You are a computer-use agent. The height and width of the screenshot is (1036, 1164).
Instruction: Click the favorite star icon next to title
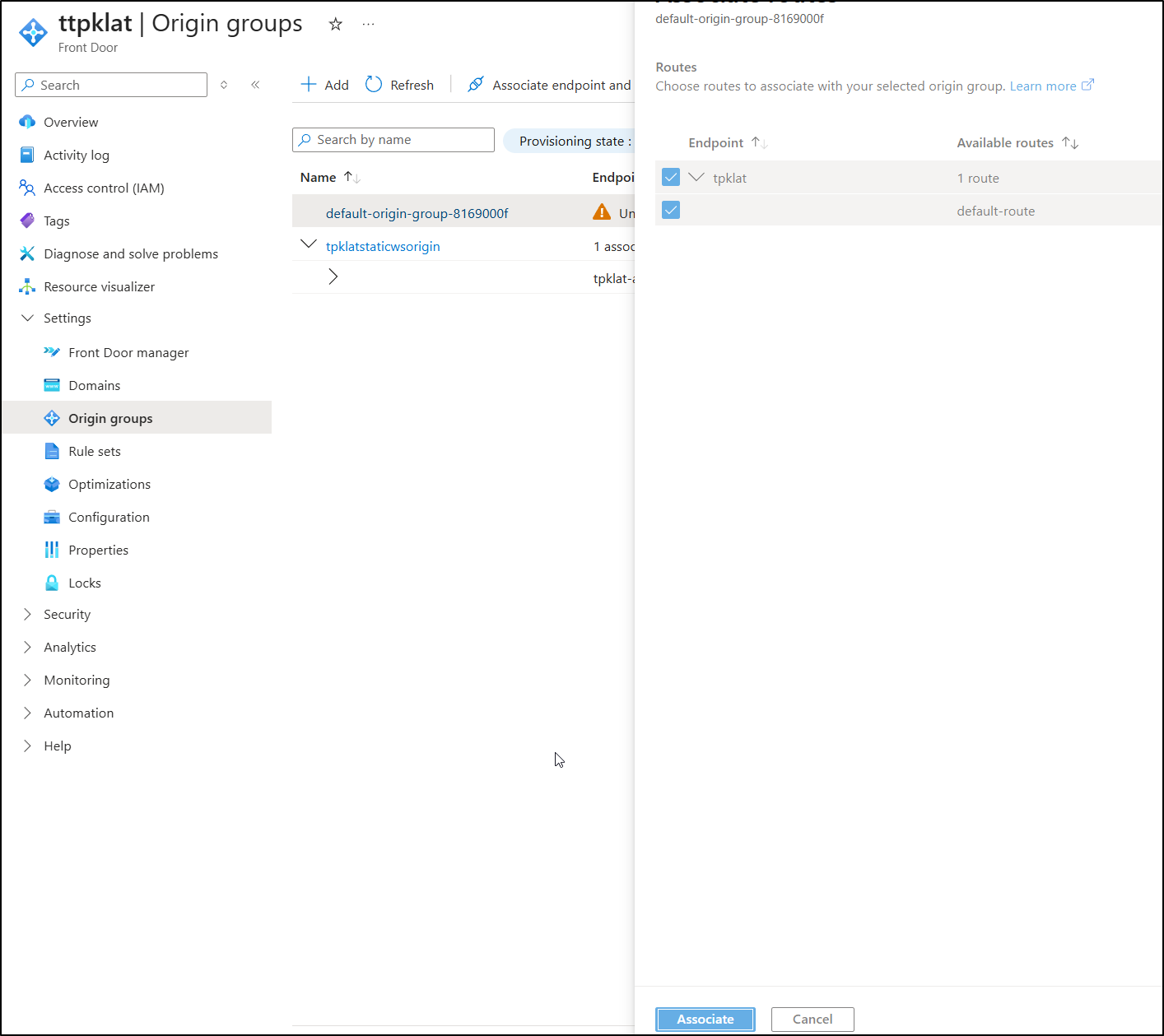pyautogui.click(x=335, y=24)
